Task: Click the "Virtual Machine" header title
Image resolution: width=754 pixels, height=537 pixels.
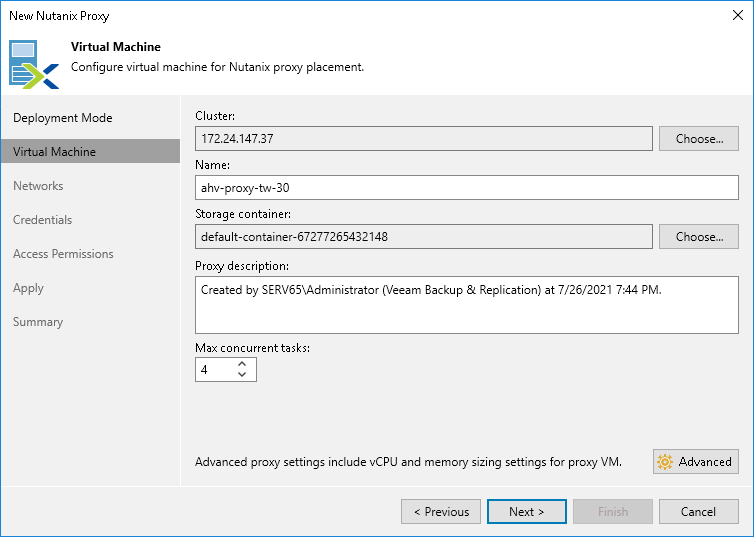Action: [x=116, y=47]
